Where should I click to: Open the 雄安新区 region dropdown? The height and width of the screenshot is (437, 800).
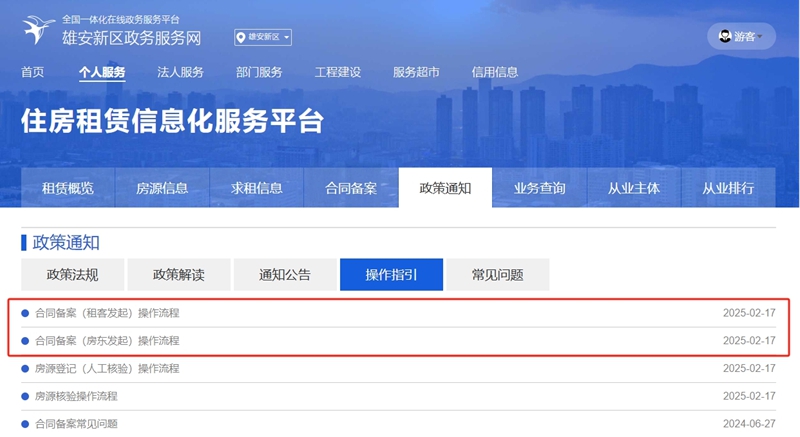tap(263, 38)
